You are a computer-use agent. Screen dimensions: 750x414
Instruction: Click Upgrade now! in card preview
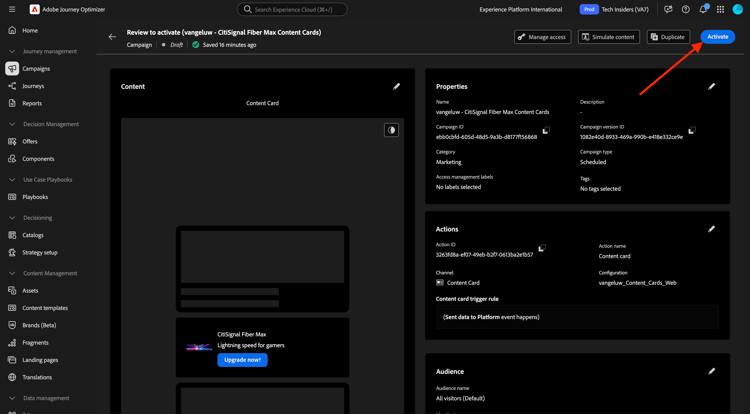[243, 360]
